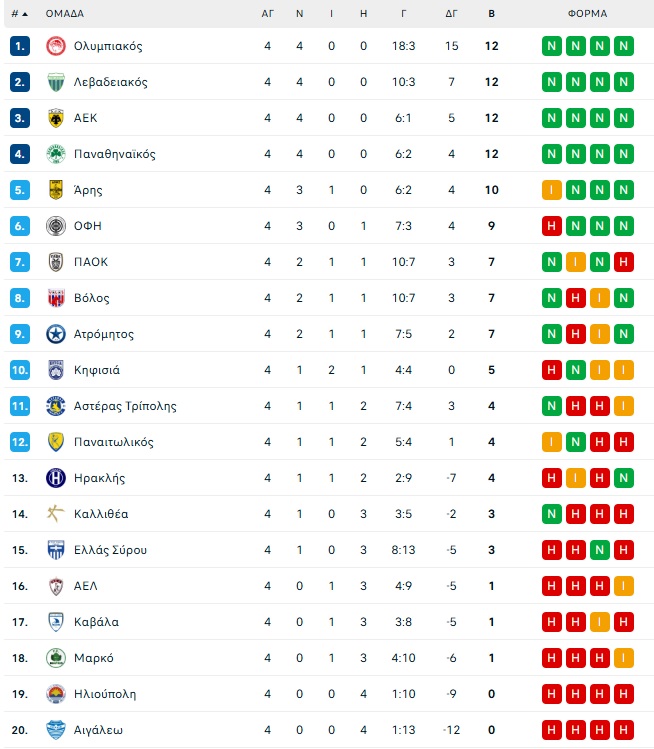
Task: Click the Παναιτωλικός yellow crest icon
Action: tap(56, 442)
